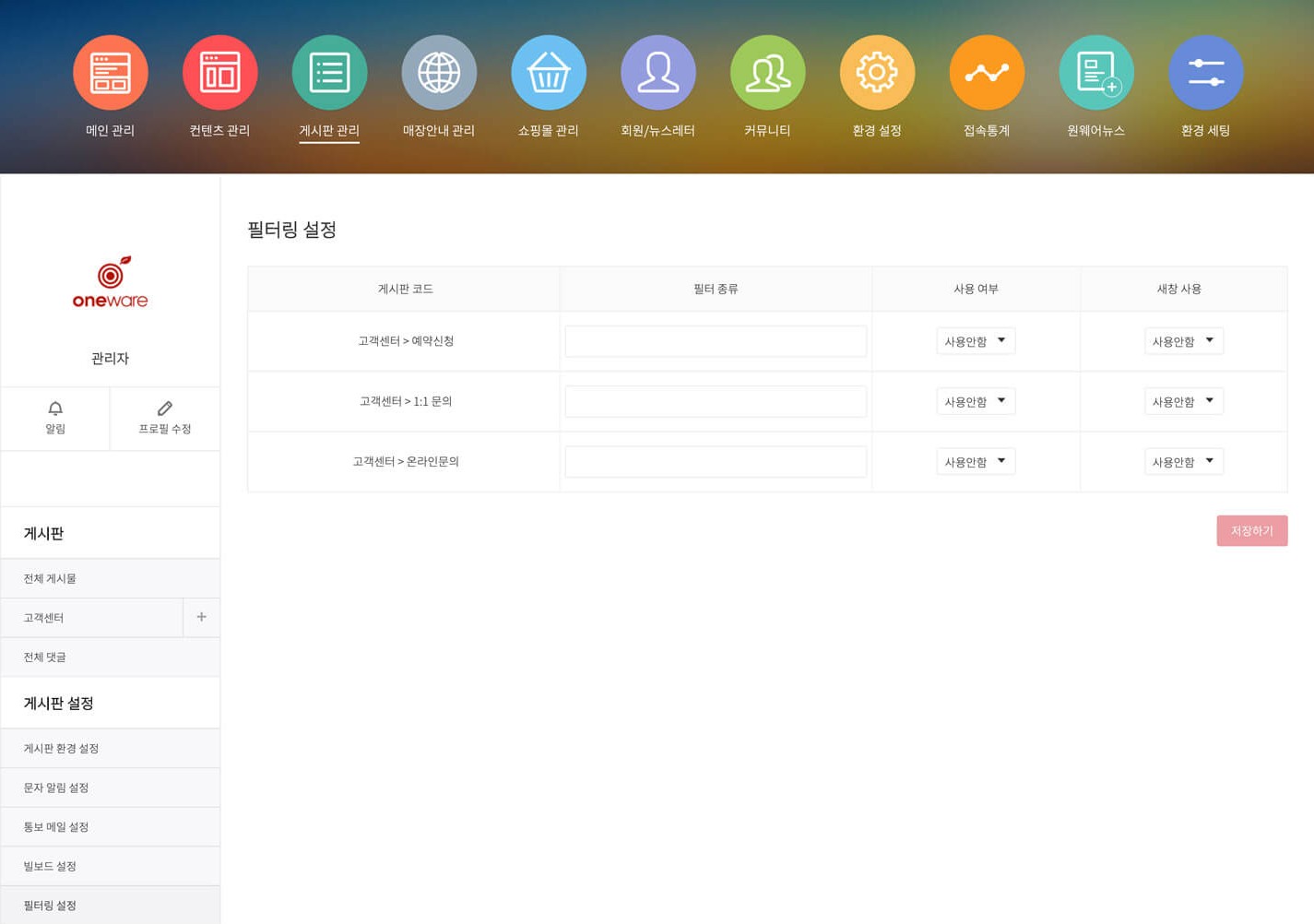
Task: Click the 필터 종류 field for 예약신청
Action: tap(716, 341)
